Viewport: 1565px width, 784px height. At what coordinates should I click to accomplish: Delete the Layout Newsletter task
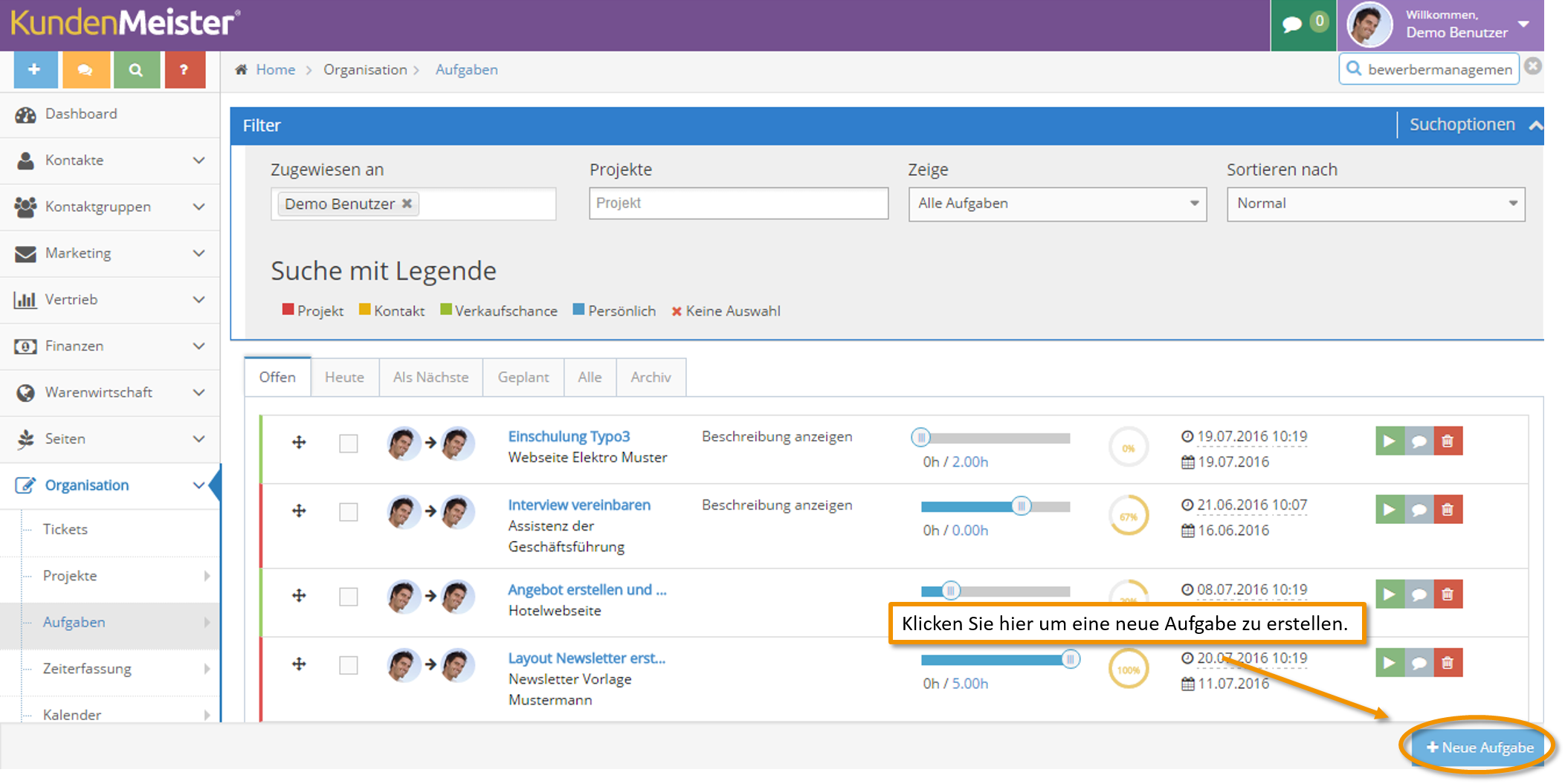click(x=1448, y=663)
